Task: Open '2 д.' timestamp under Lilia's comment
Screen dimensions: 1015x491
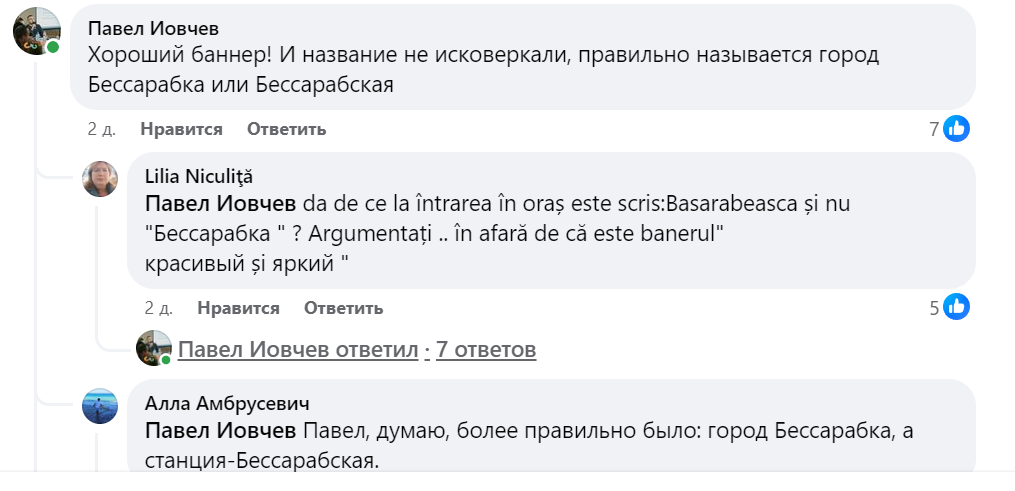Action: tap(158, 308)
